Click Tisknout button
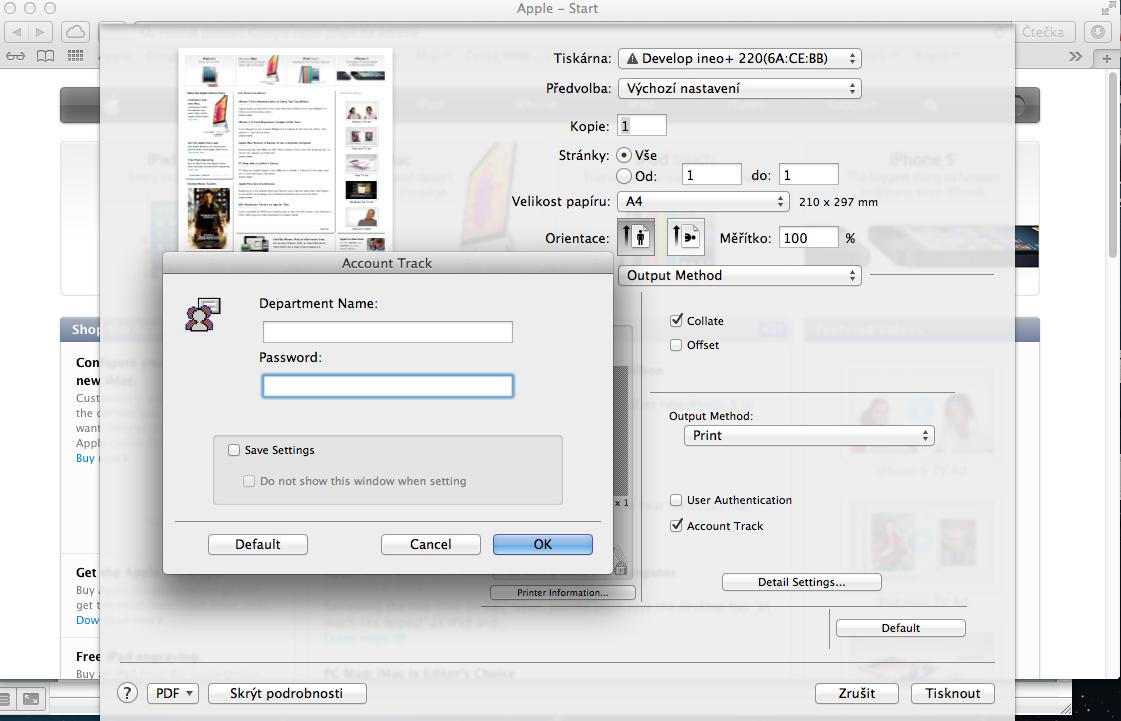The height and width of the screenshot is (721, 1121). coord(952,693)
